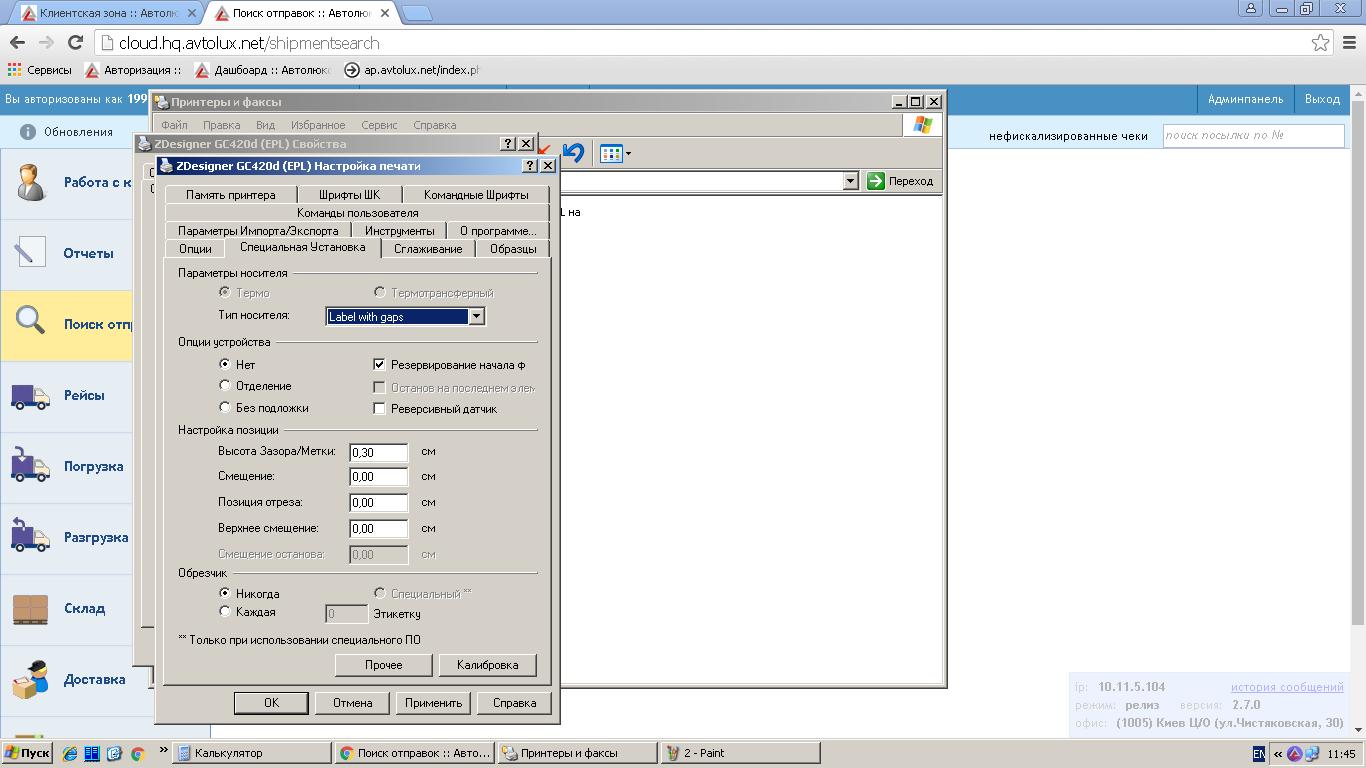Bookmark page with the star icon
Screen dimensions: 1366x768
[x=1320, y=43]
